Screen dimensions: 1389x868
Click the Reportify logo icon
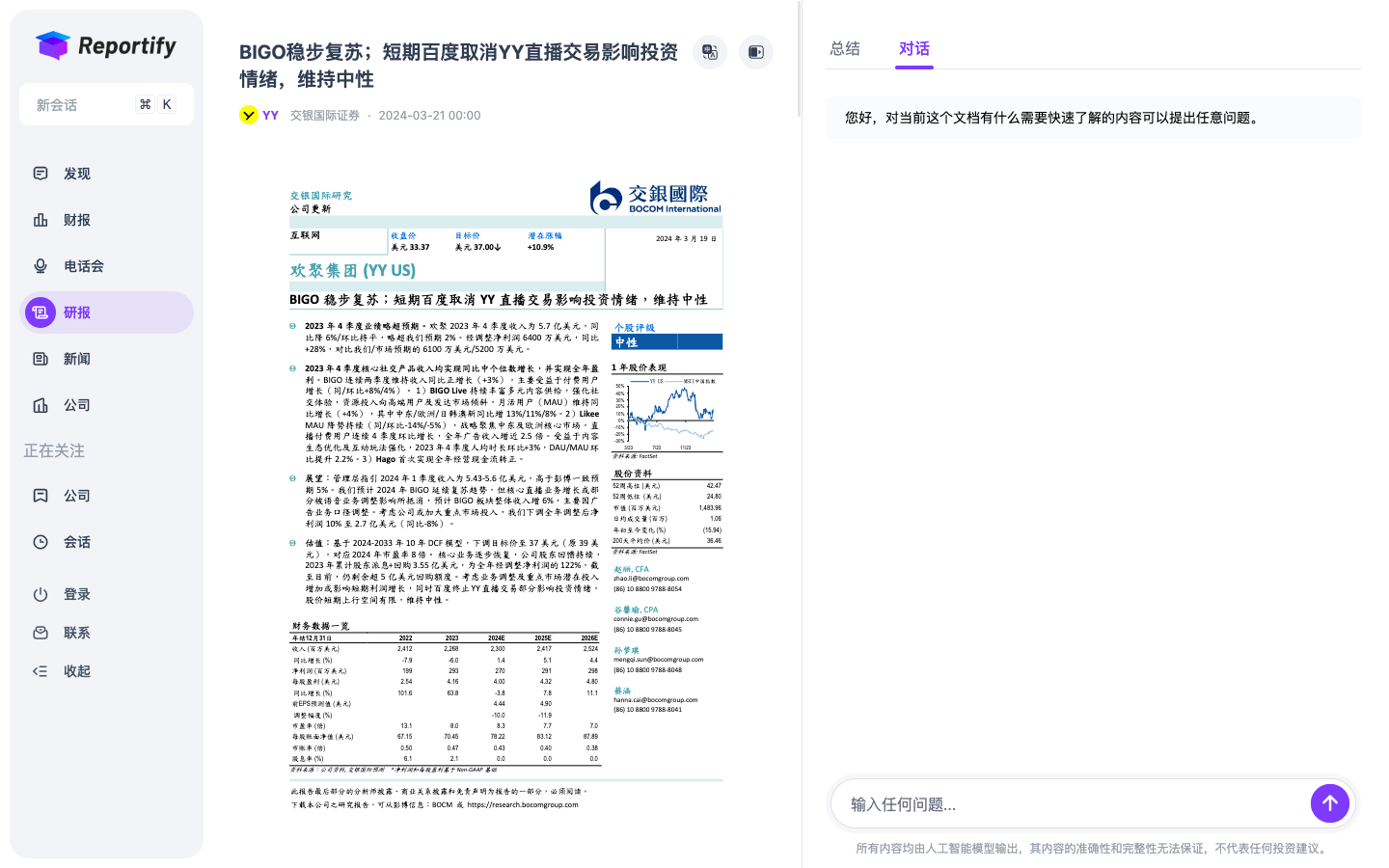click(x=52, y=45)
